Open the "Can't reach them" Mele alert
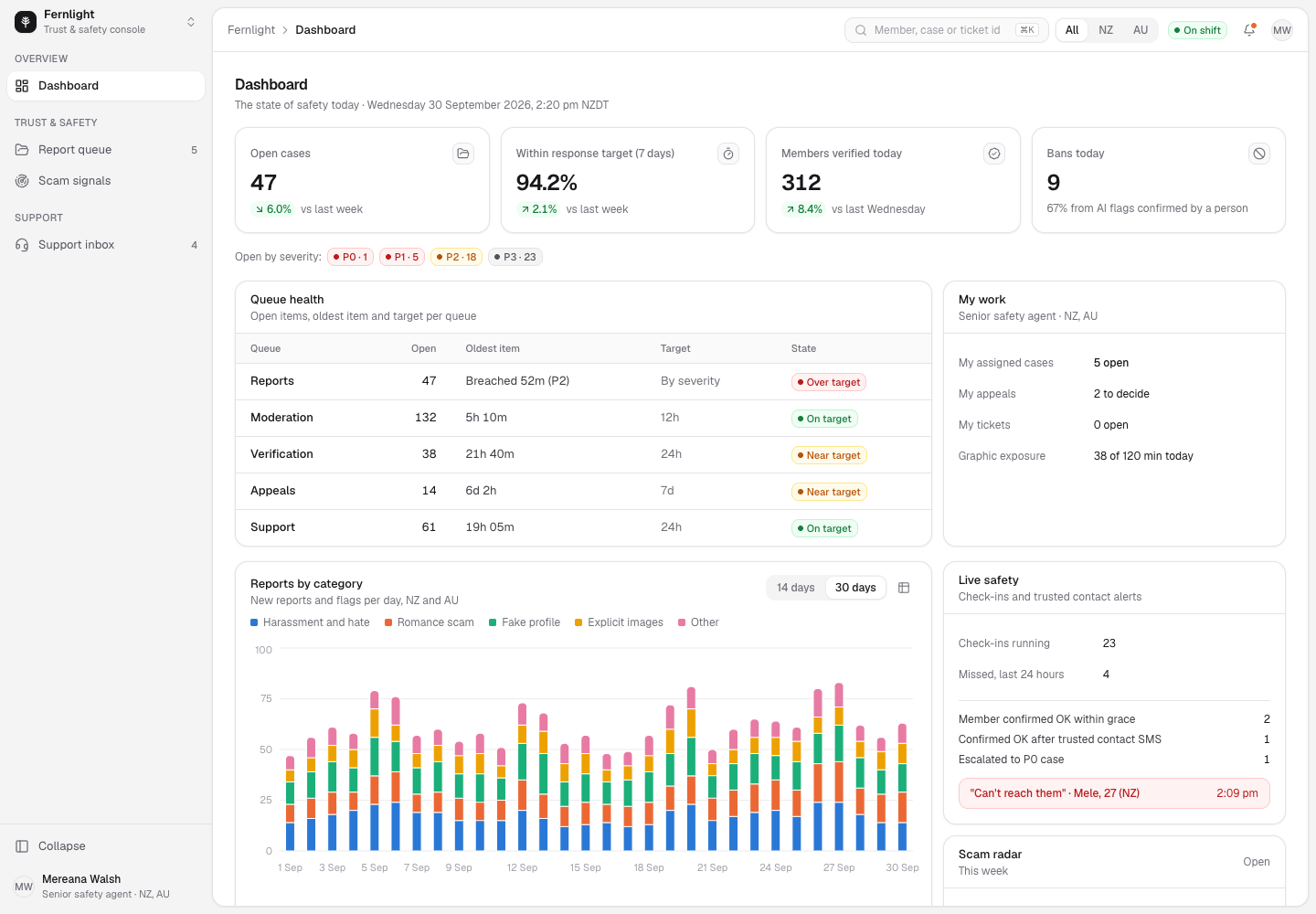Viewport: 1316px width, 914px height. pos(1114,793)
